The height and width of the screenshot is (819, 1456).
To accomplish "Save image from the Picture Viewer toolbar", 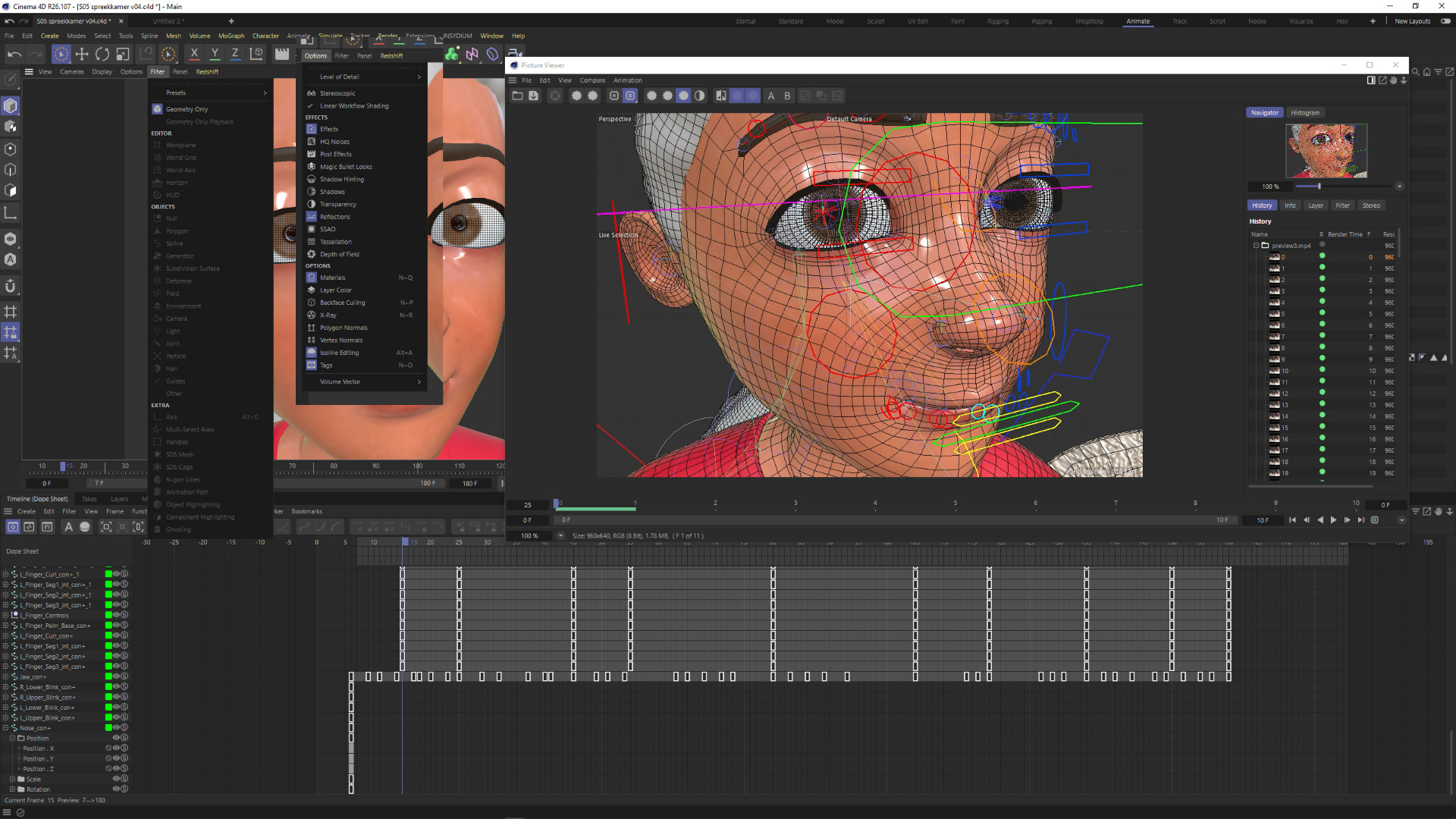I will (535, 96).
